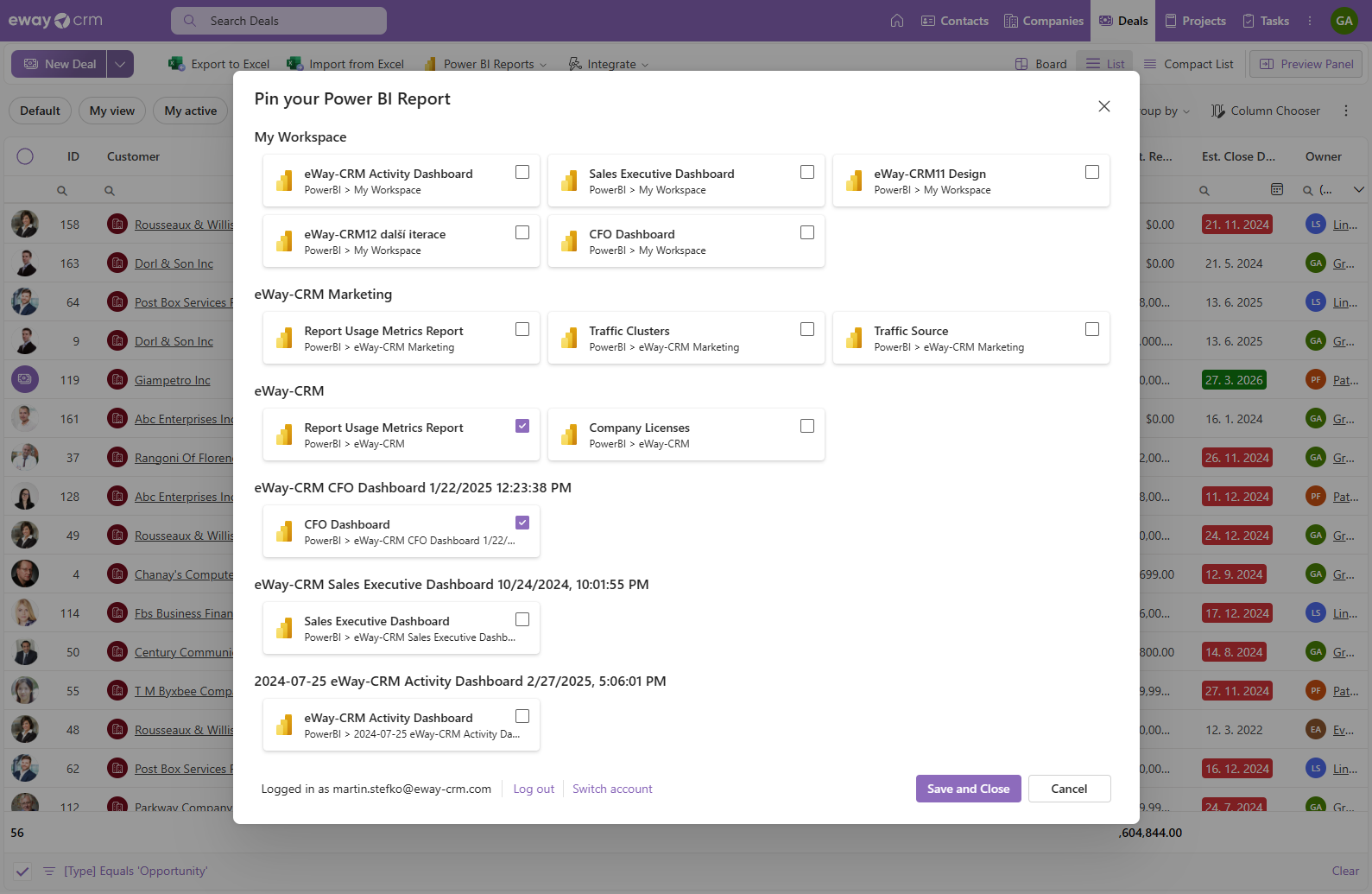Open the Power BI Reports dropdown
The width and height of the screenshot is (1372, 894).
[x=485, y=64]
